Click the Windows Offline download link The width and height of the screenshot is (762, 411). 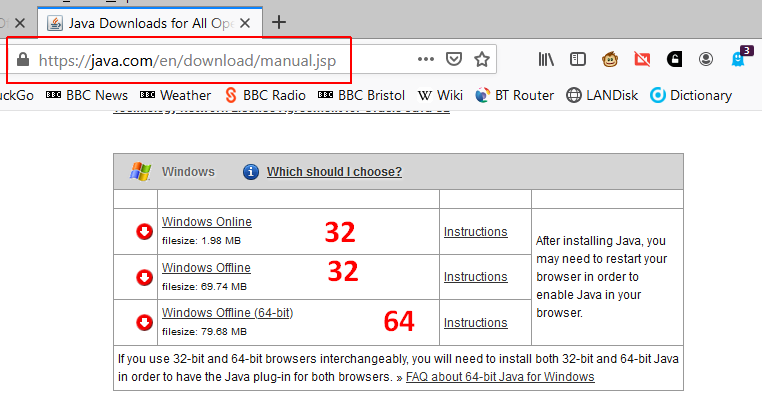[206, 267]
